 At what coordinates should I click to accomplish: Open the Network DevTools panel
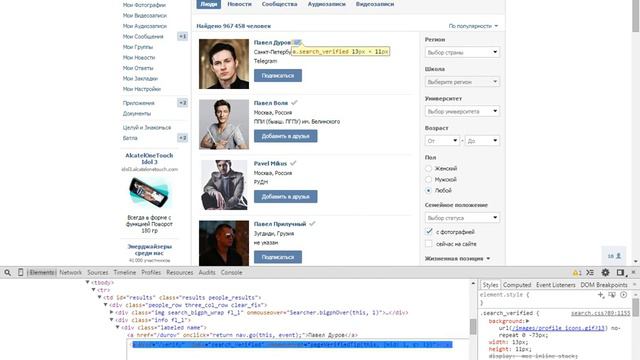(x=70, y=272)
